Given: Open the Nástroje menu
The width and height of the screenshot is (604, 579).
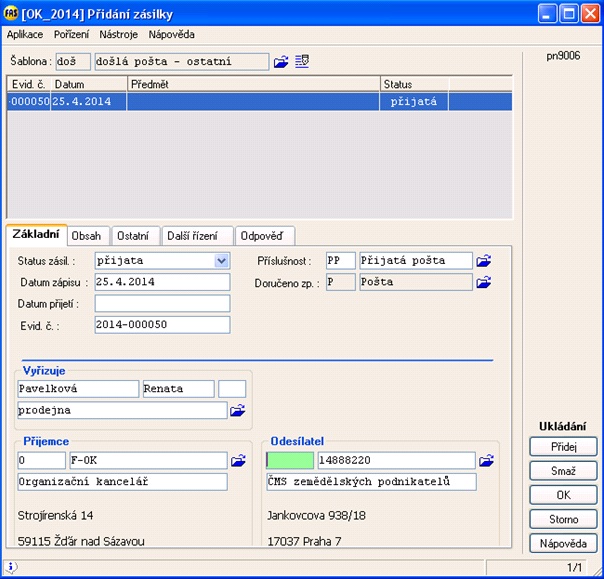Looking at the screenshot, I should [x=119, y=35].
